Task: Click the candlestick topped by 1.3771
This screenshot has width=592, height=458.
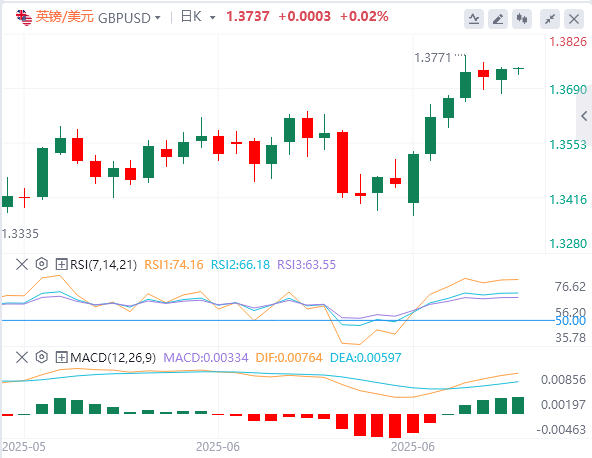Action: [466, 79]
